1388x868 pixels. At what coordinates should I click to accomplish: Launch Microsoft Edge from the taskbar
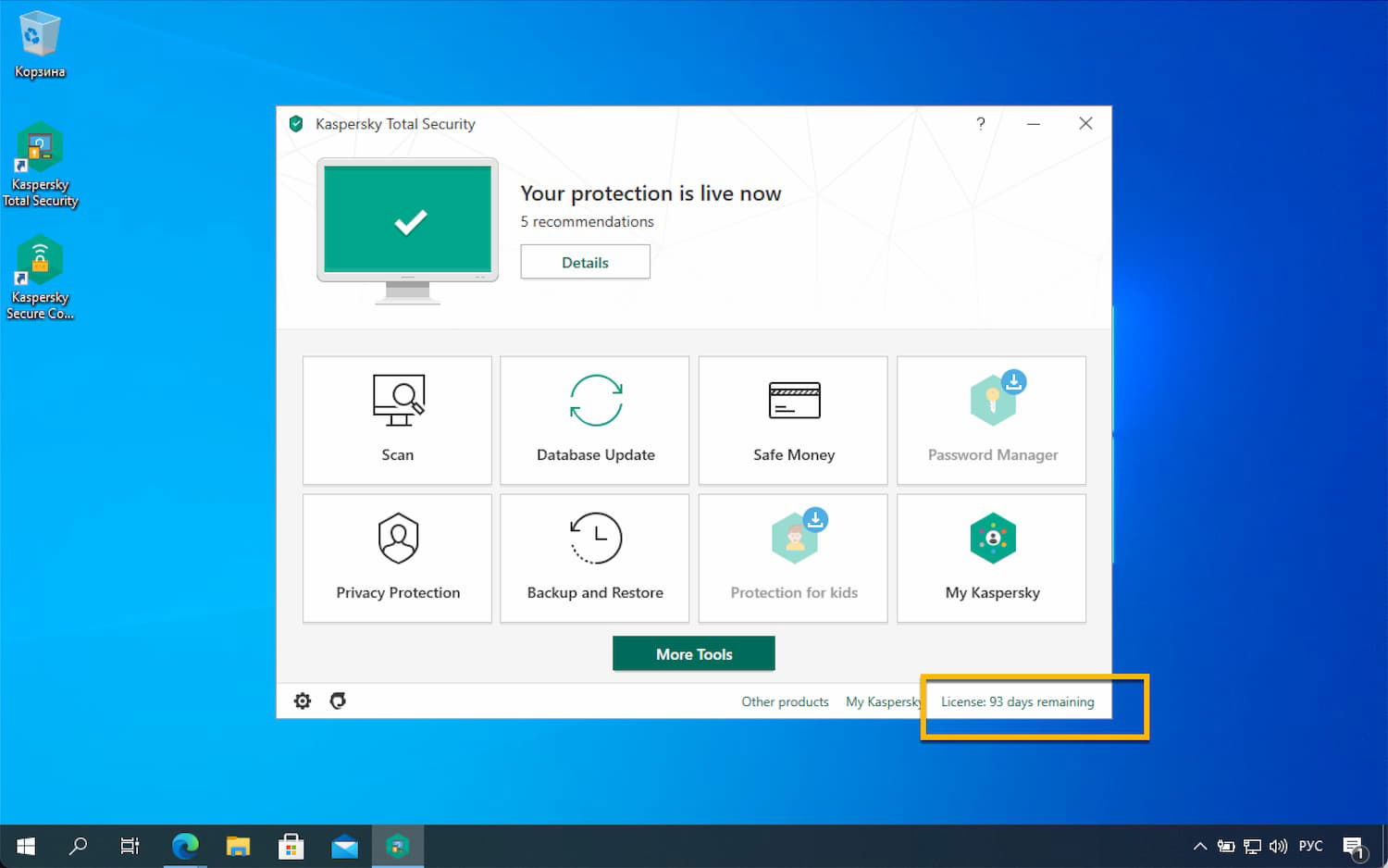pyautogui.click(x=185, y=846)
